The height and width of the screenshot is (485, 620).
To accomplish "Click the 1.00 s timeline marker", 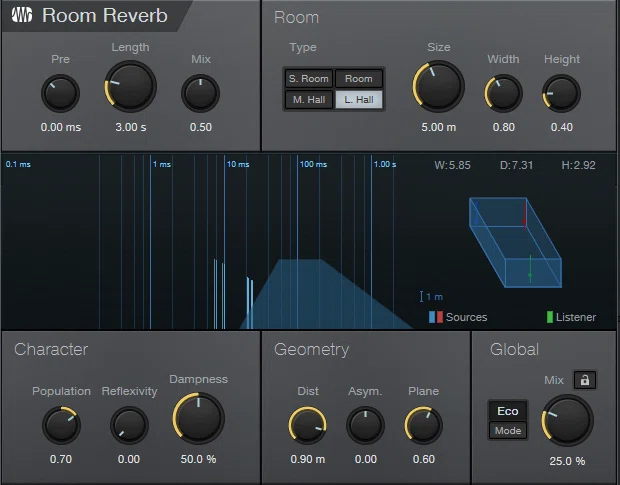I will (385, 164).
